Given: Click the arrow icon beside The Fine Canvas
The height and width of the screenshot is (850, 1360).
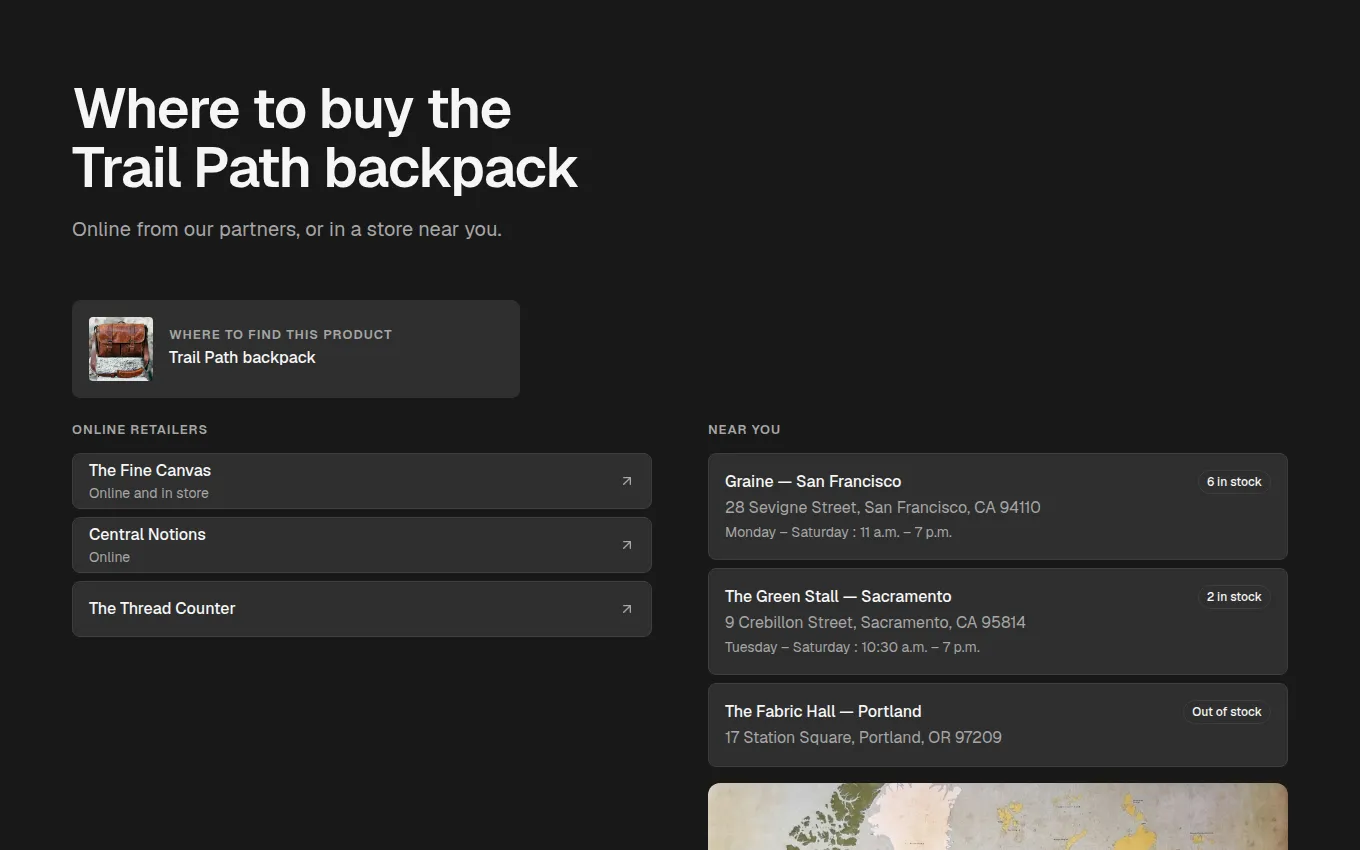Looking at the screenshot, I should (627, 481).
